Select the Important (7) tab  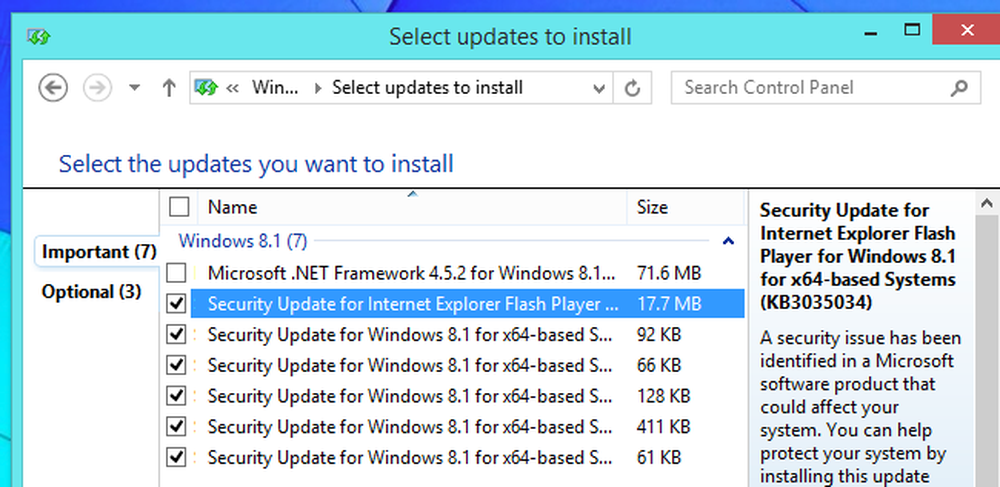pos(99,252)
